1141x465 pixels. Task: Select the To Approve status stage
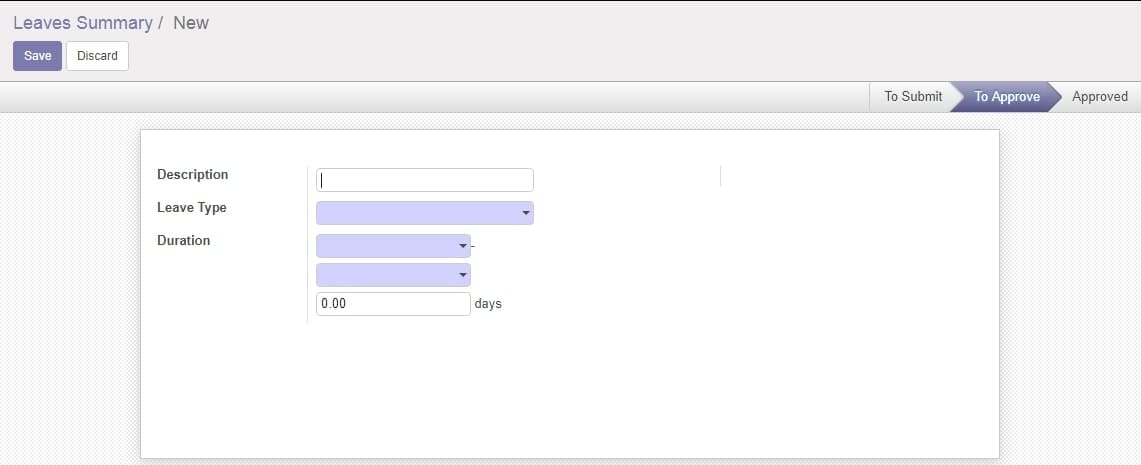coord(1007,97)
